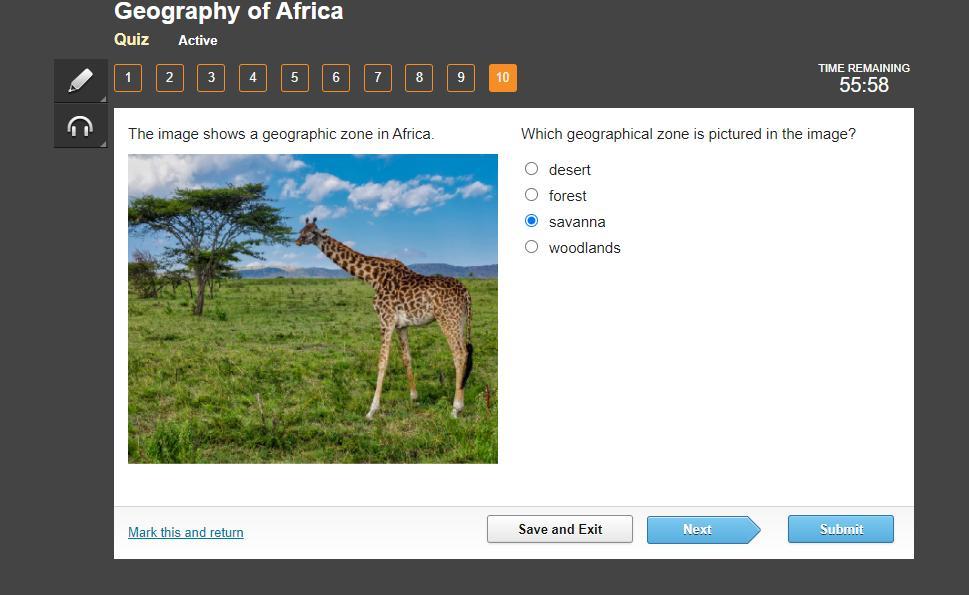
Task: Select current question 10 tab
Action: 503,78
